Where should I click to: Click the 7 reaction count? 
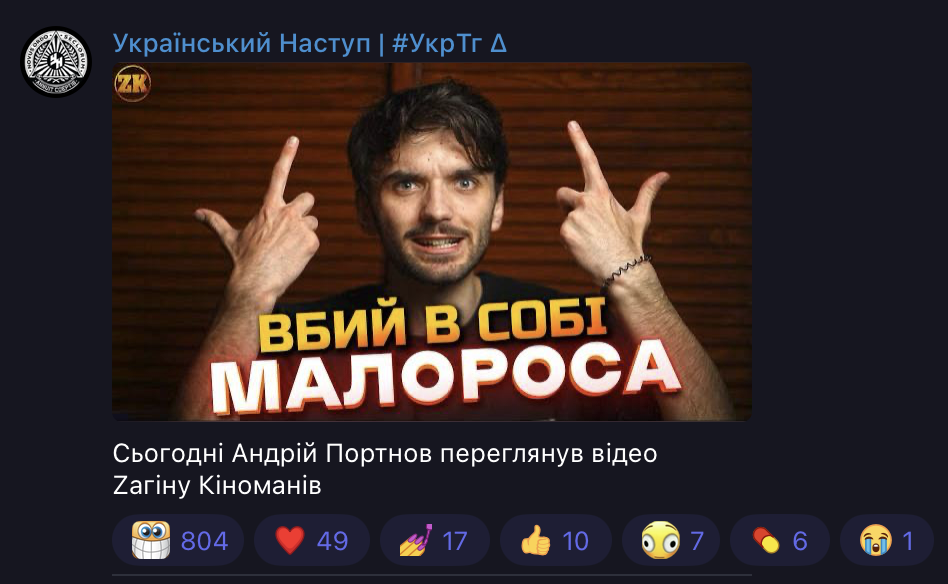[x=697, y=541]
